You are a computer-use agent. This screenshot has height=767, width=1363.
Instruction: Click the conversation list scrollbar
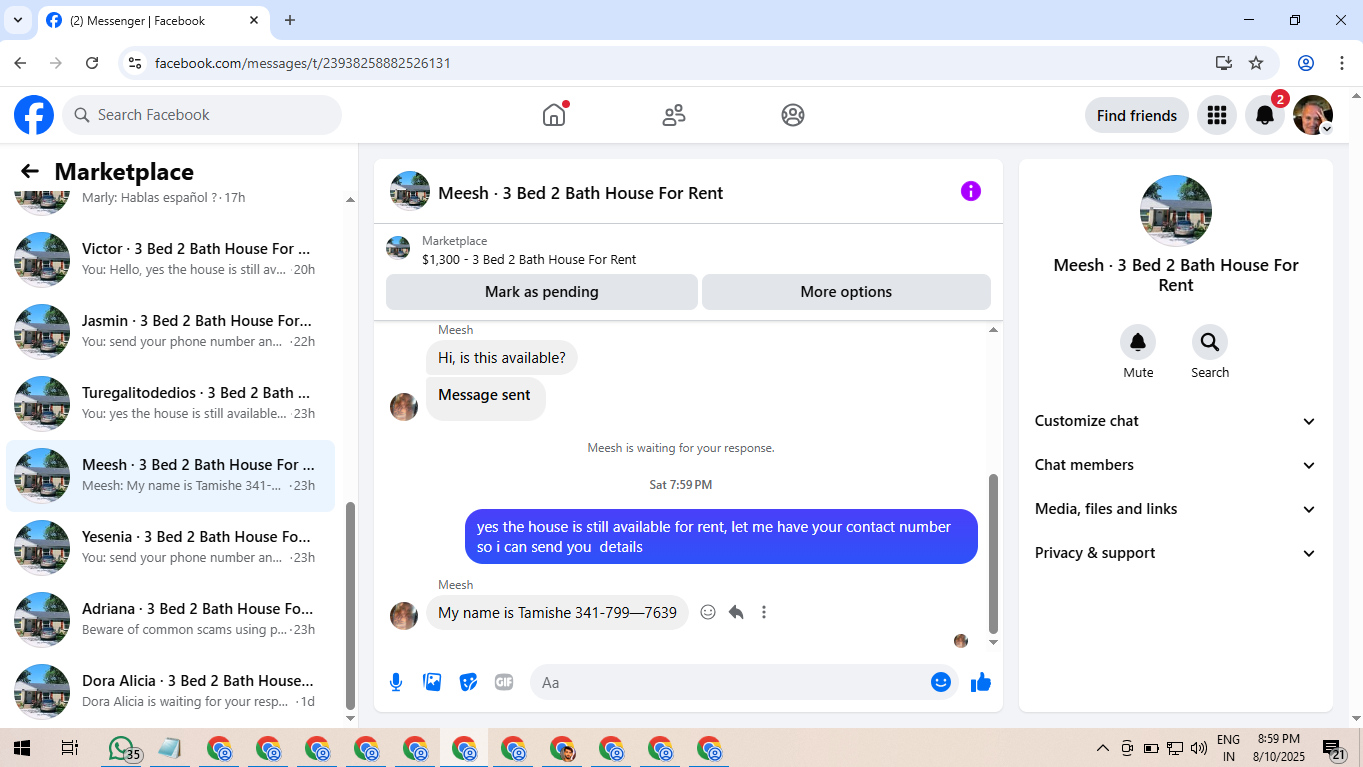click(x=350, y=606)
